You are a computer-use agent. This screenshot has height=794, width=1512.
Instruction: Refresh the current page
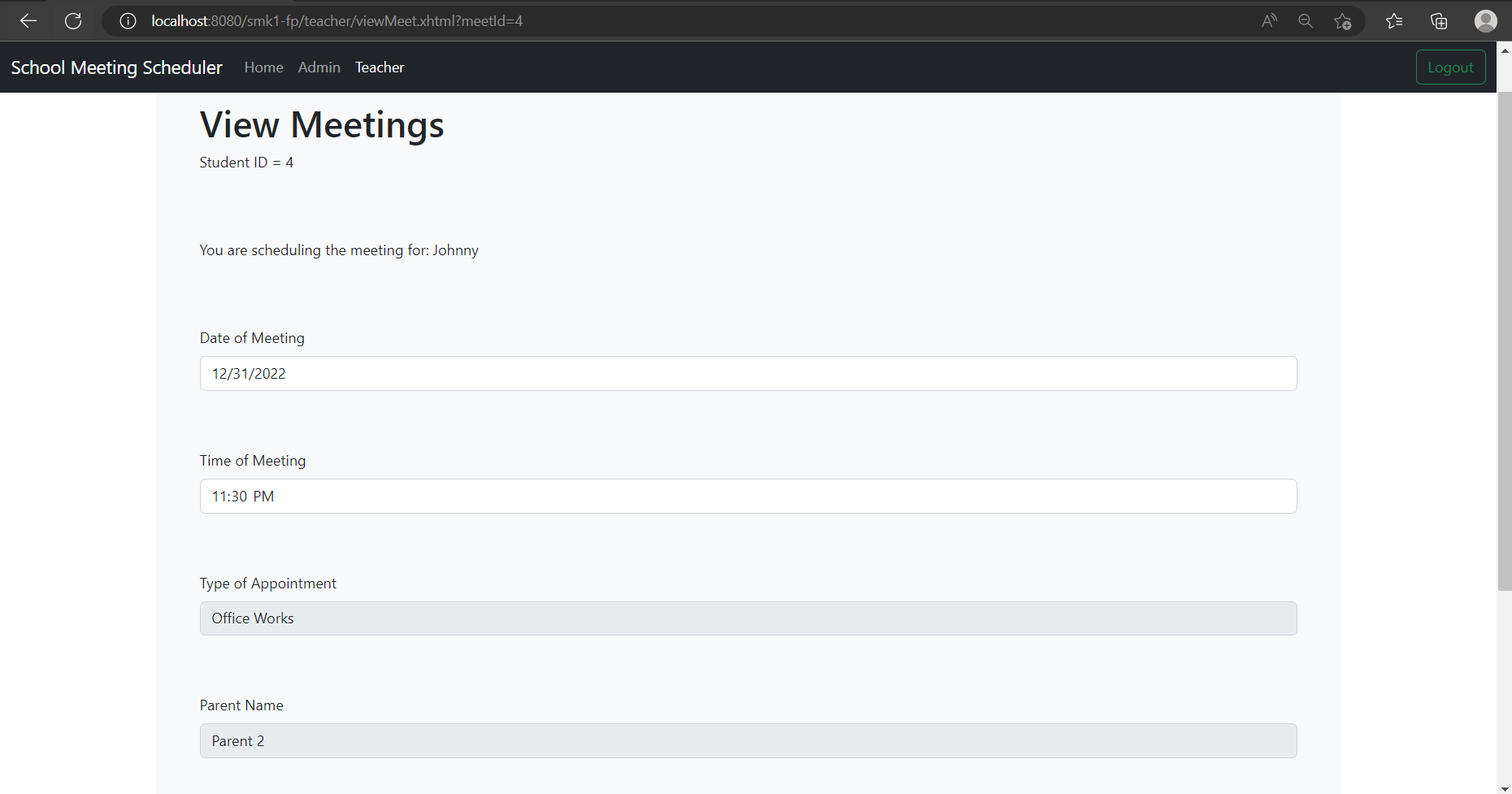[x=73, y=20]
